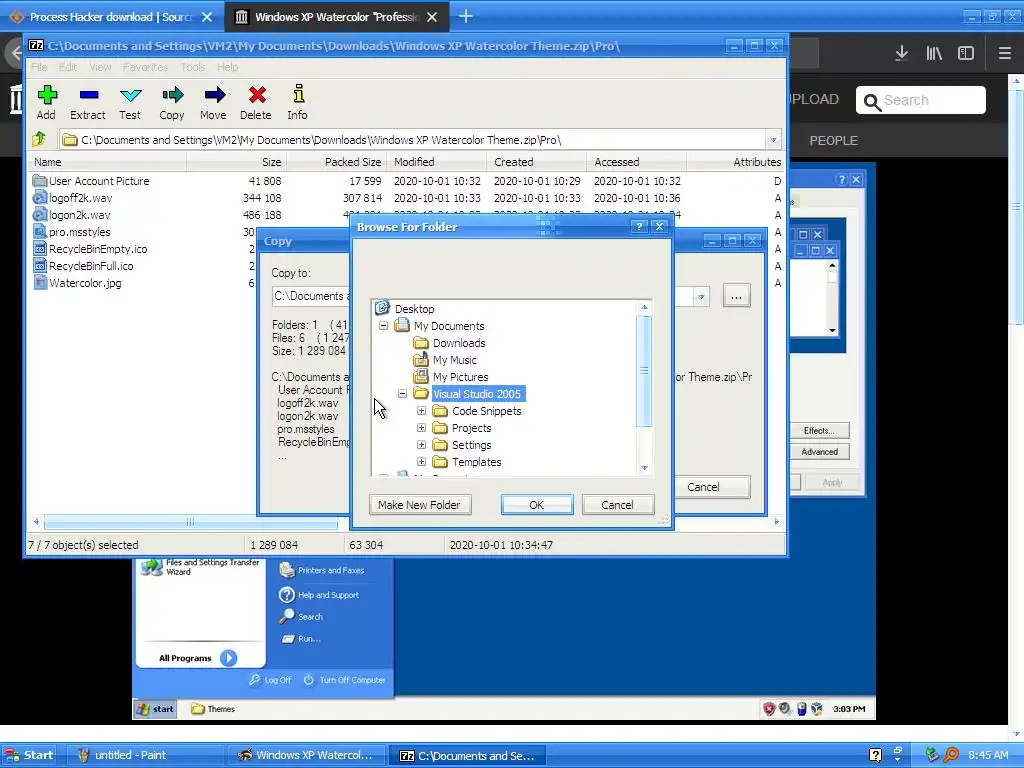Viewport: 1024px width, 768px height.
Task: Open the Copy to path dropdown arrow
Action: pyautogui.click(x=701, y=296)
